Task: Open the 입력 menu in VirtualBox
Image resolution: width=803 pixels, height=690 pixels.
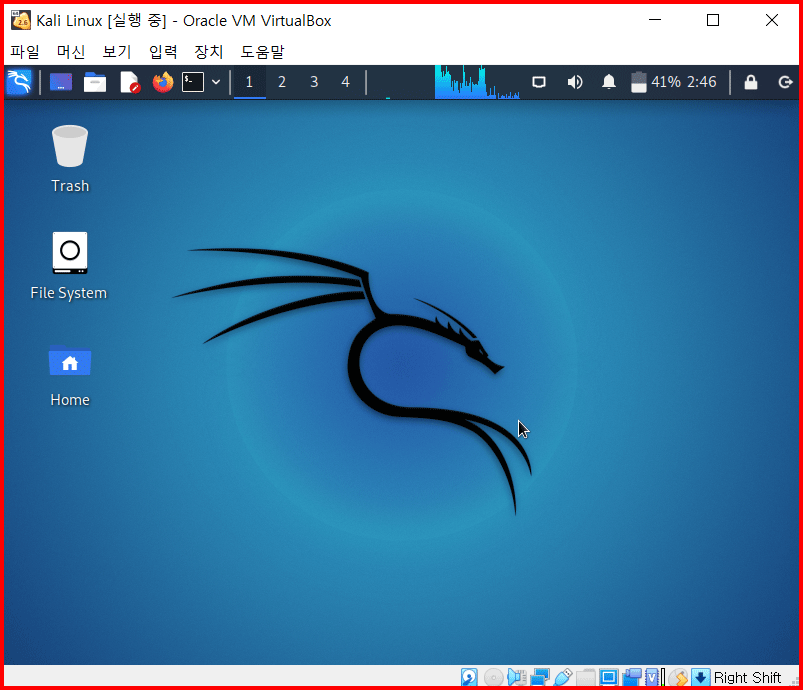Action: coord(163,51)
